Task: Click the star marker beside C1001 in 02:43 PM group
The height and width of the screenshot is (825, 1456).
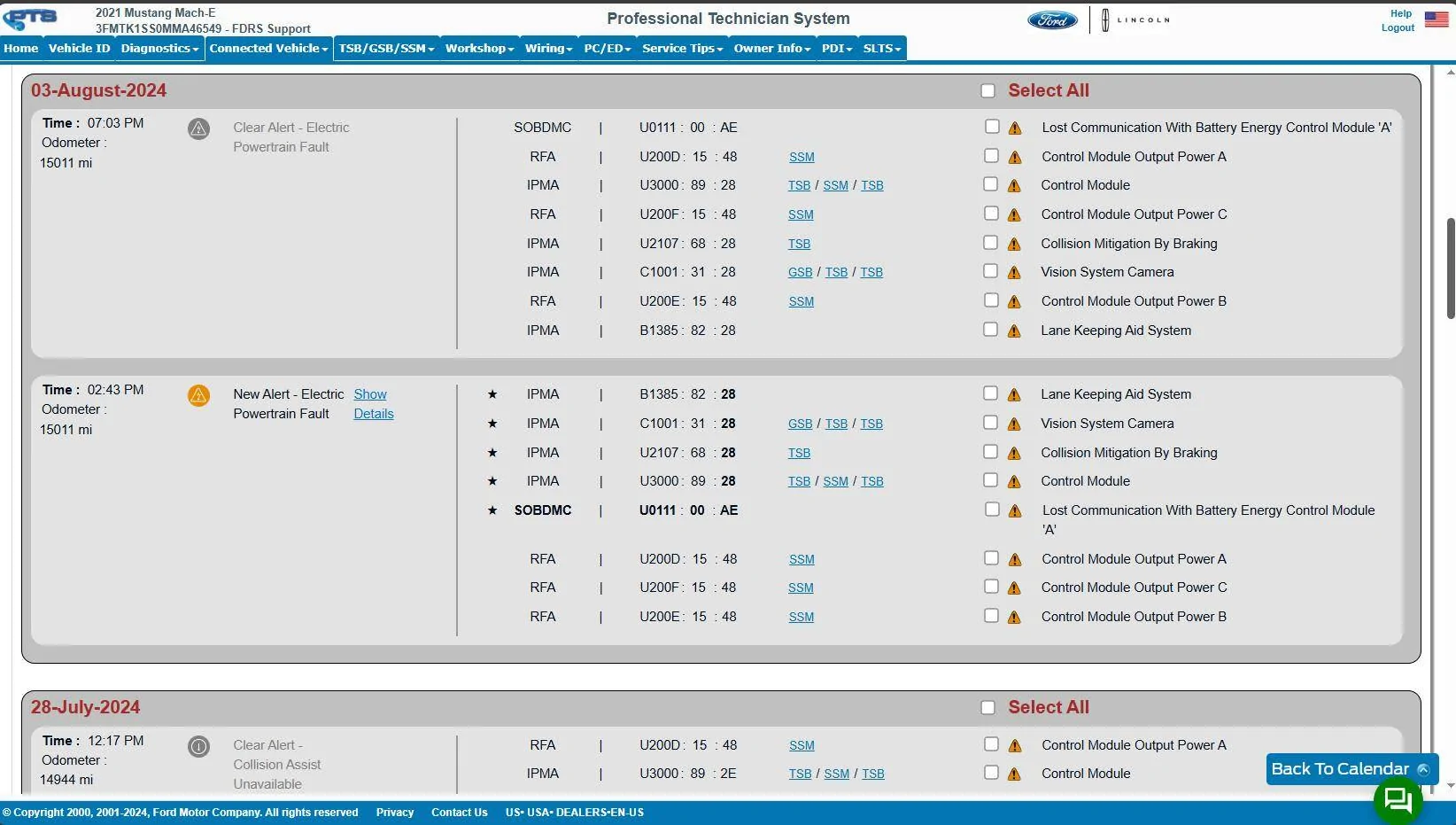Action: [x=492, y=424]
